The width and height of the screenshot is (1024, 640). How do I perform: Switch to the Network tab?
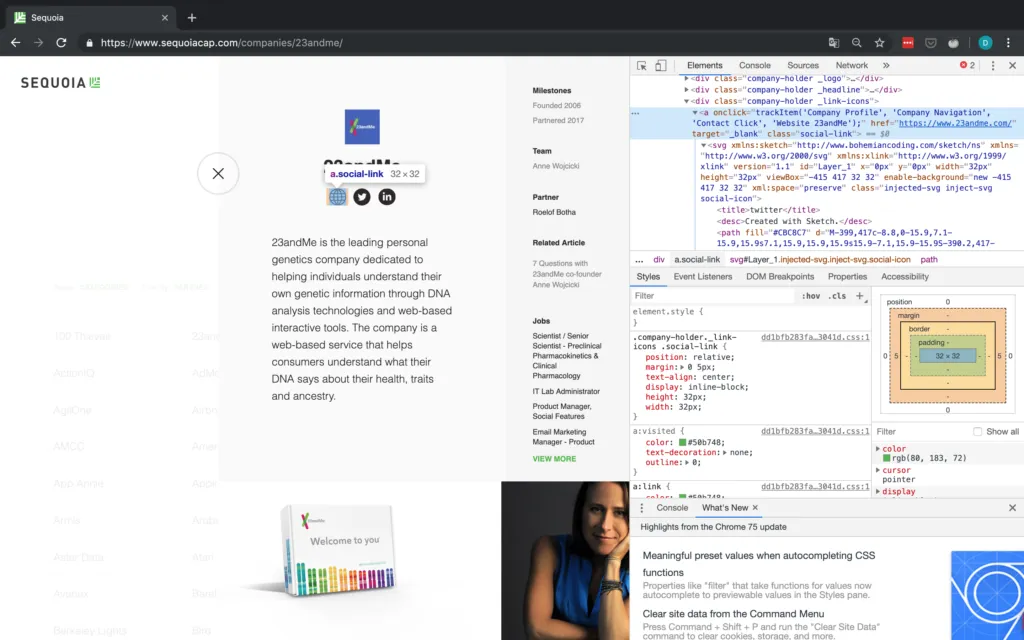pyautogui.click(x=852, y=65)
